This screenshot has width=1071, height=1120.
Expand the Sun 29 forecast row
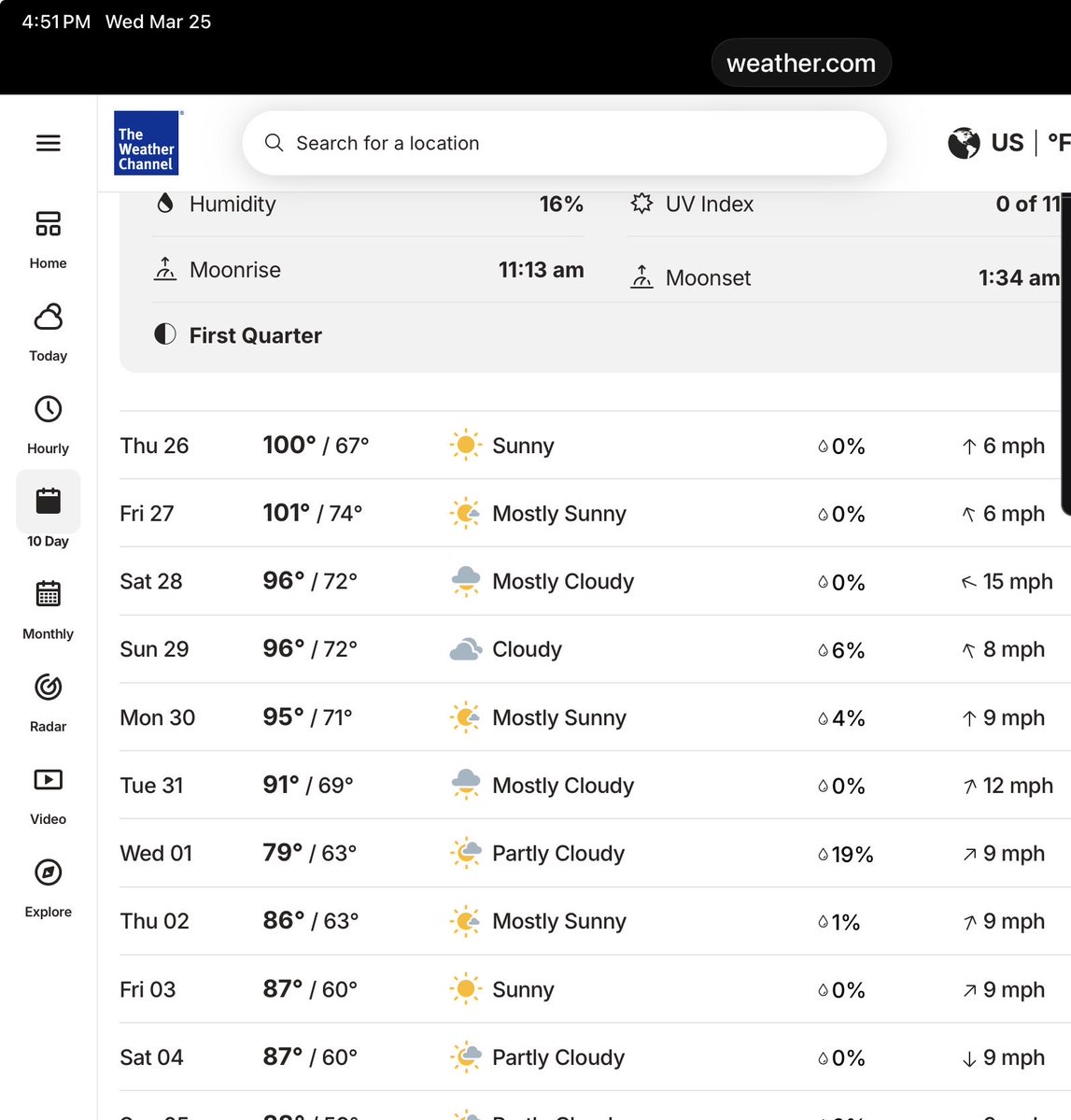pyautogui.click(x=594, y=648)
